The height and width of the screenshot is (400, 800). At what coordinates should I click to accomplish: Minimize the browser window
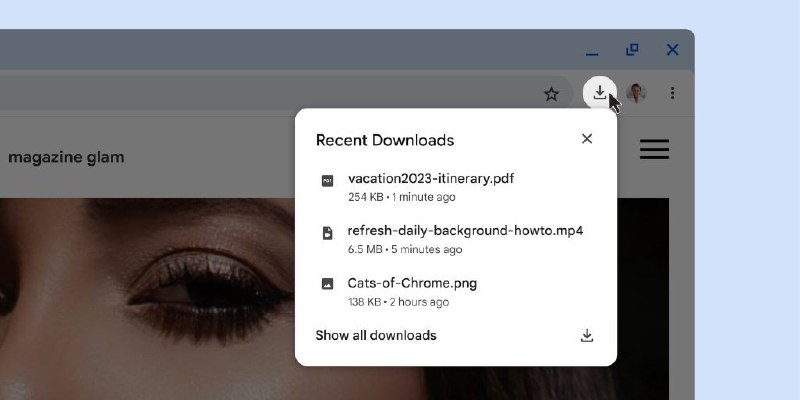coord(592,51)
